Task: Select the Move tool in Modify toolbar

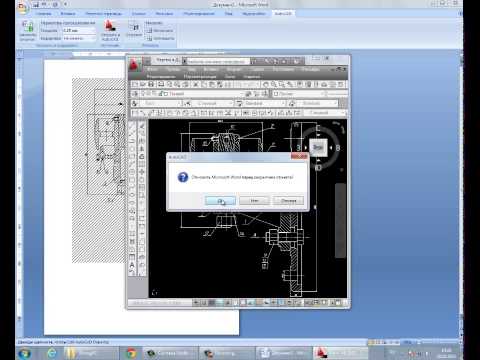Action: pyautogui.click(x=142, y=172)
